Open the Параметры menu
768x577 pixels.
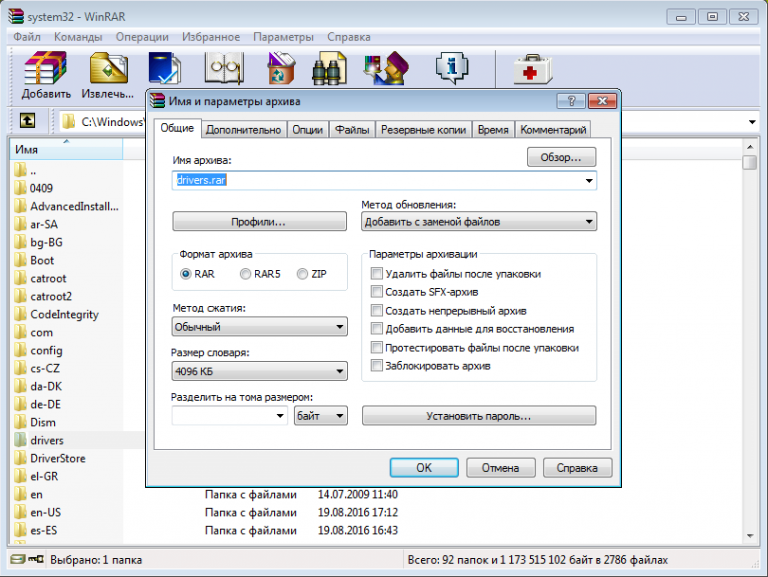click(283, 37)
